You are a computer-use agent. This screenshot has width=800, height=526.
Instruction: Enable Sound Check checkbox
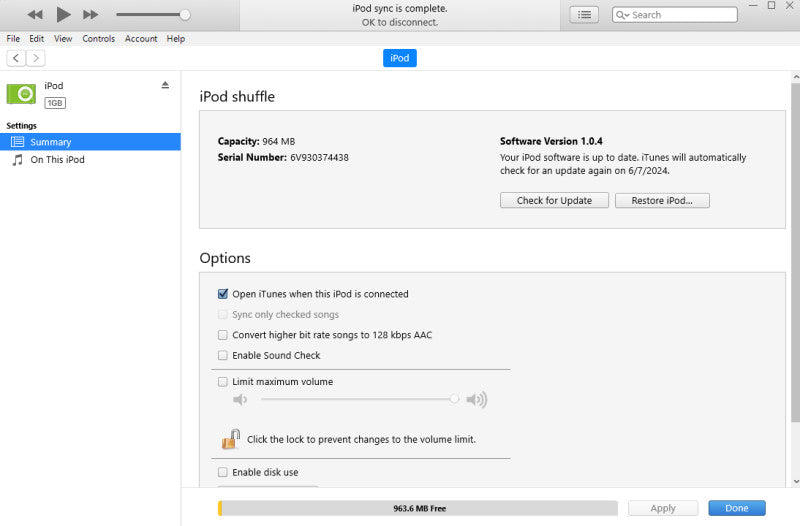pos(223,355)
